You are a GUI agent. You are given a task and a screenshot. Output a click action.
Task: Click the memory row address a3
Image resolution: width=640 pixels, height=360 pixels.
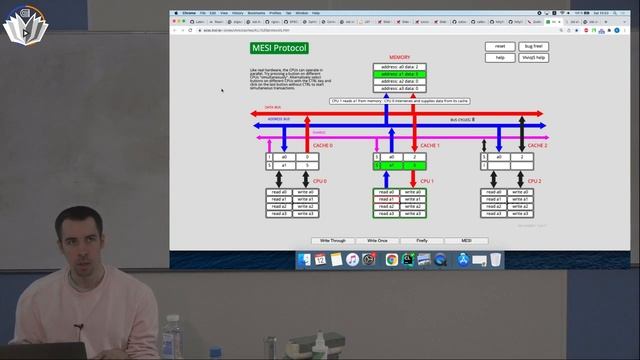pyautogui.click(x=400, y=89)
